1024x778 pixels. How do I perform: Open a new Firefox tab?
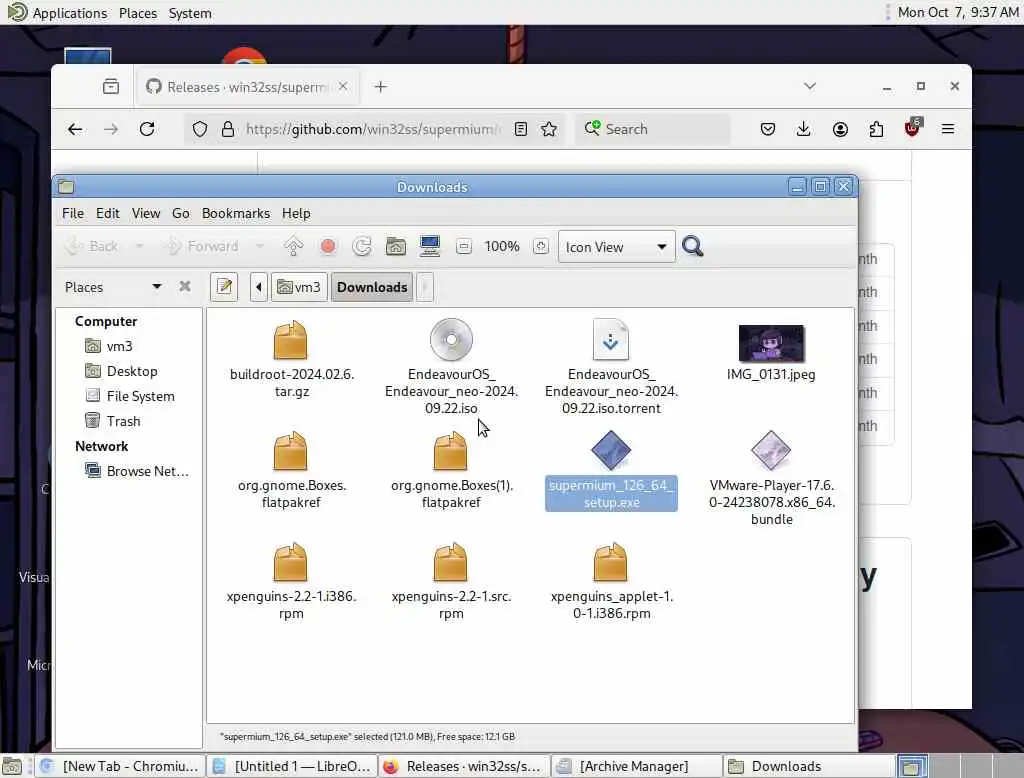381,87
